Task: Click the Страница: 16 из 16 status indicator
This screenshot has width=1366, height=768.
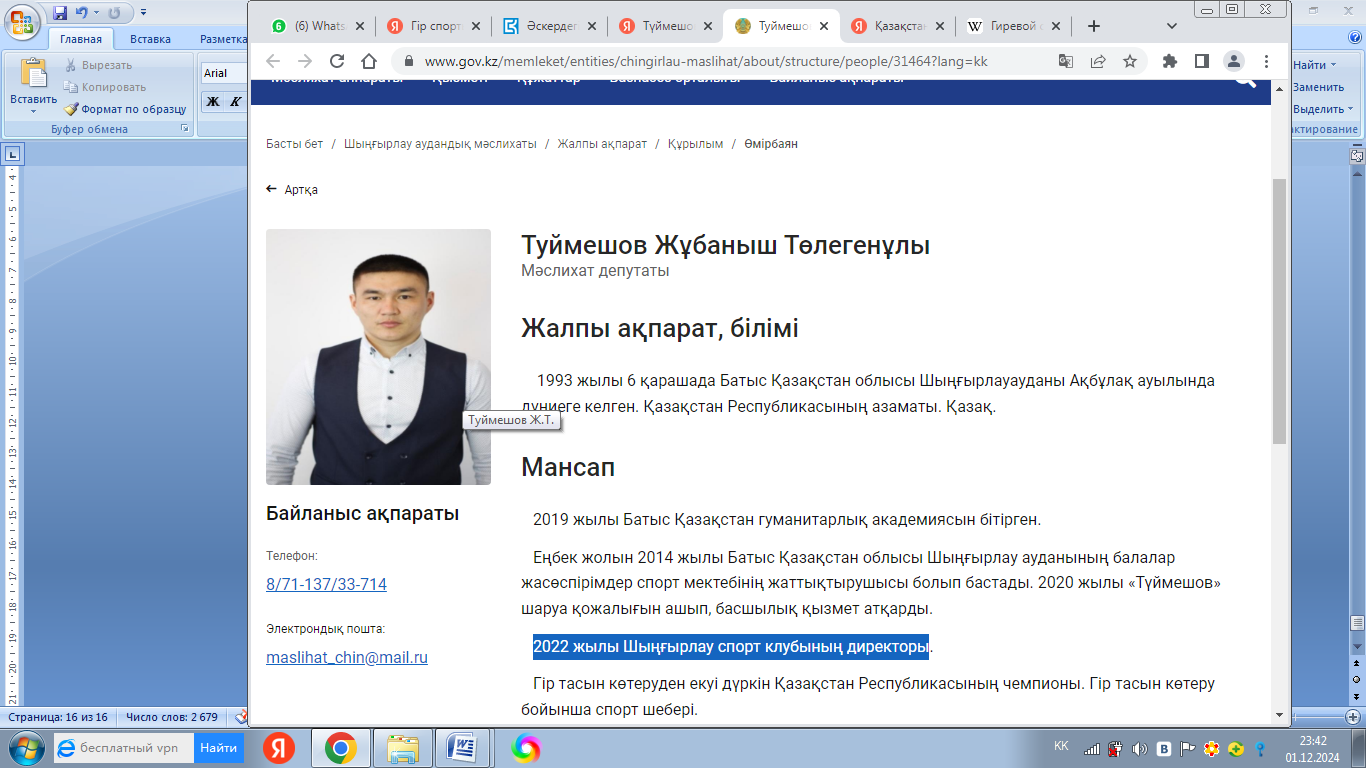Action: coord(58,717)
